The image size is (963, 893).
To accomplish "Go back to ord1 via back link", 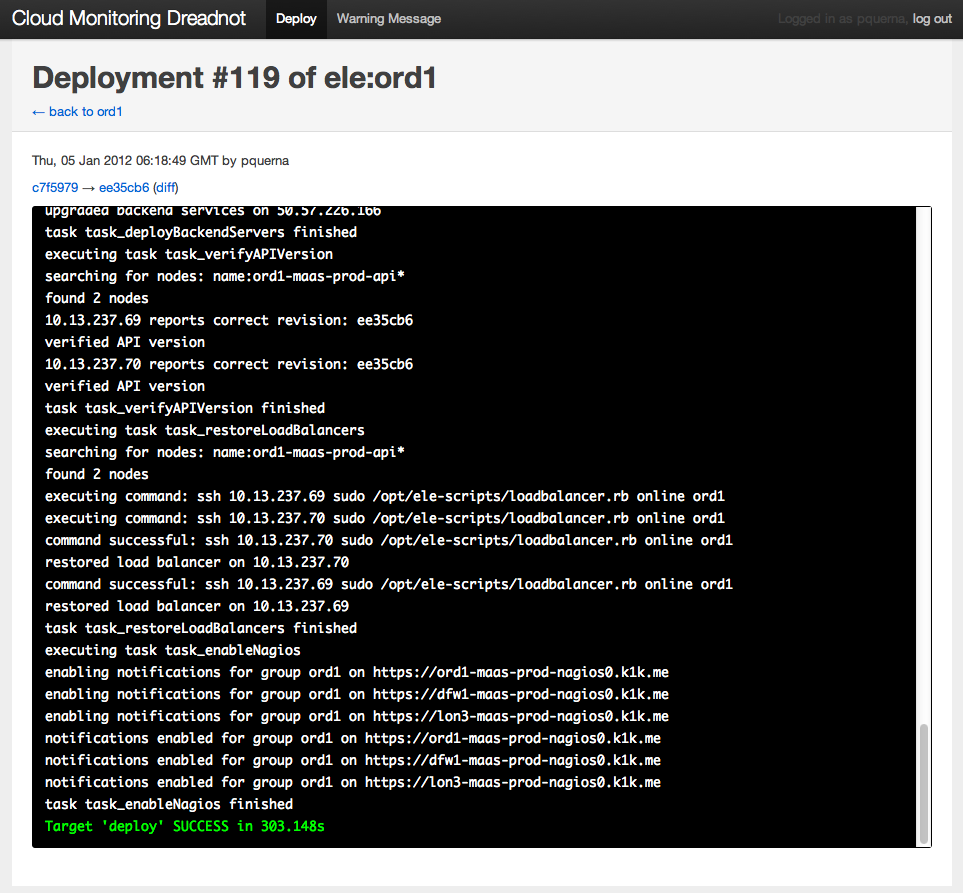I will coord(77,112).
